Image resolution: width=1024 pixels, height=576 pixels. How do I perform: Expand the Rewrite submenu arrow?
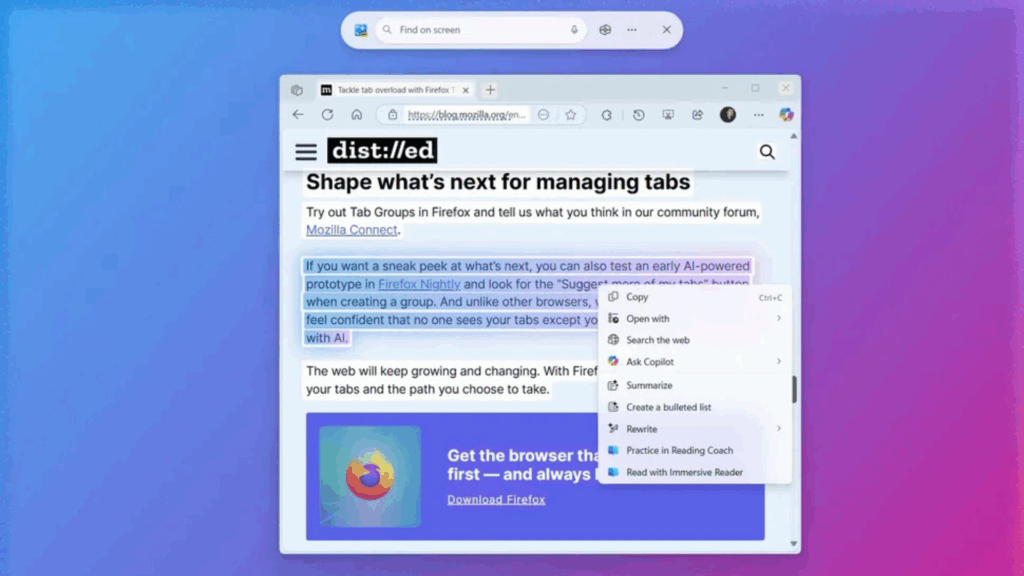tap(778, 429)
